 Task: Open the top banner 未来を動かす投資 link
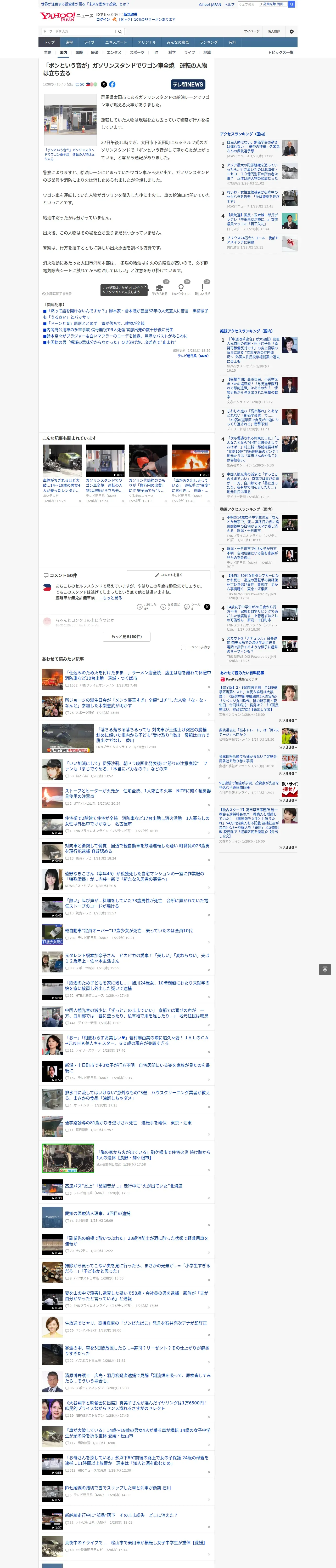pos(85,4)
